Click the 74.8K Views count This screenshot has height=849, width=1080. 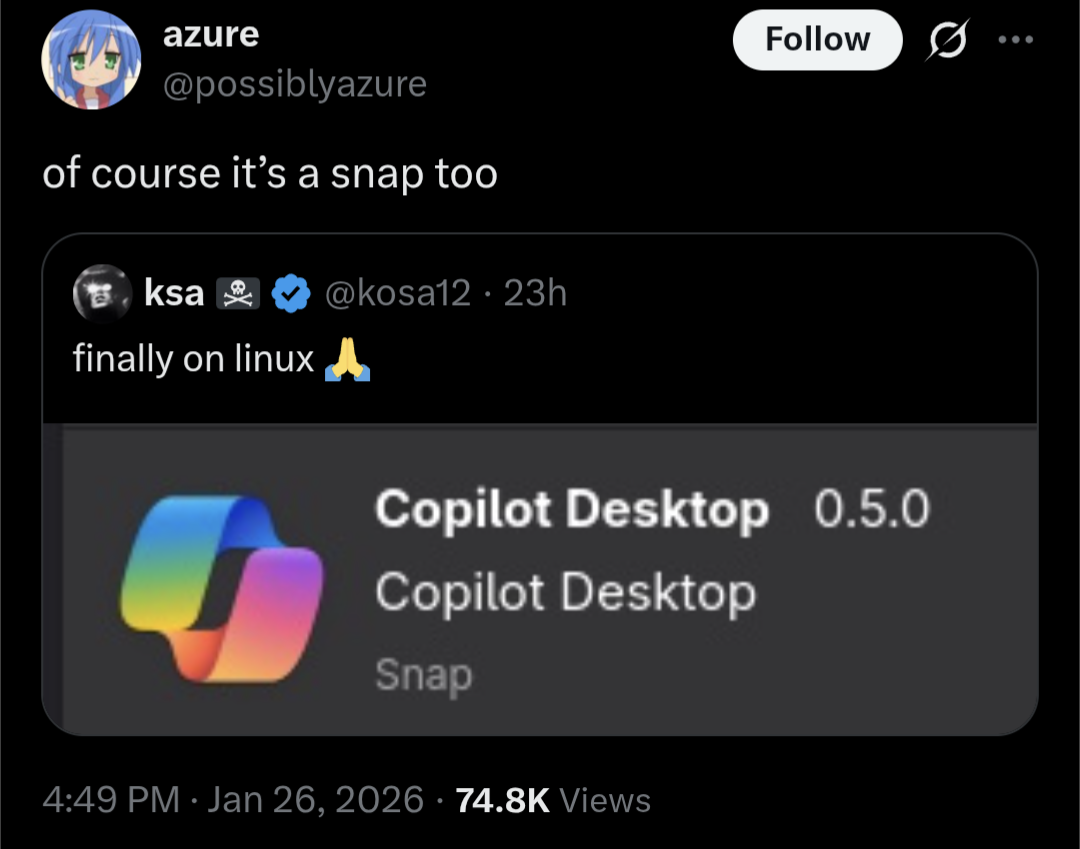(x=552, y=800)
